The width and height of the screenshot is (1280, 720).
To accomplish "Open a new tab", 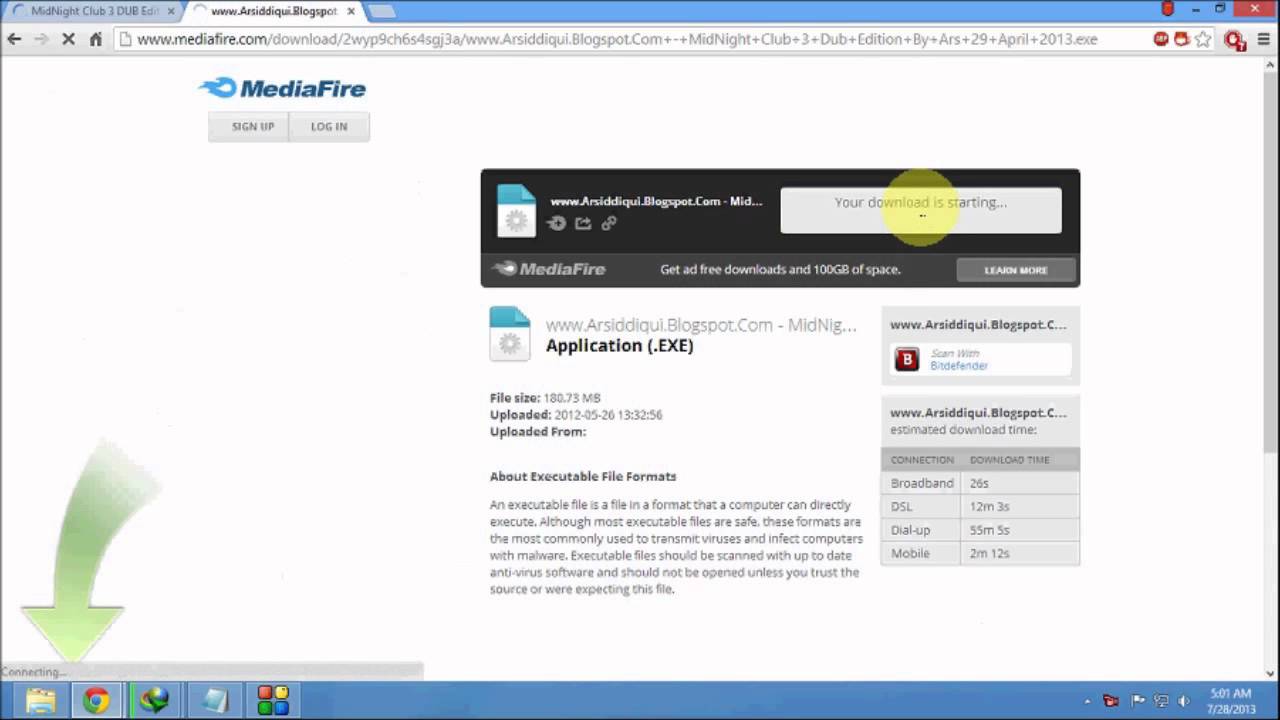I will coord(382,11).
